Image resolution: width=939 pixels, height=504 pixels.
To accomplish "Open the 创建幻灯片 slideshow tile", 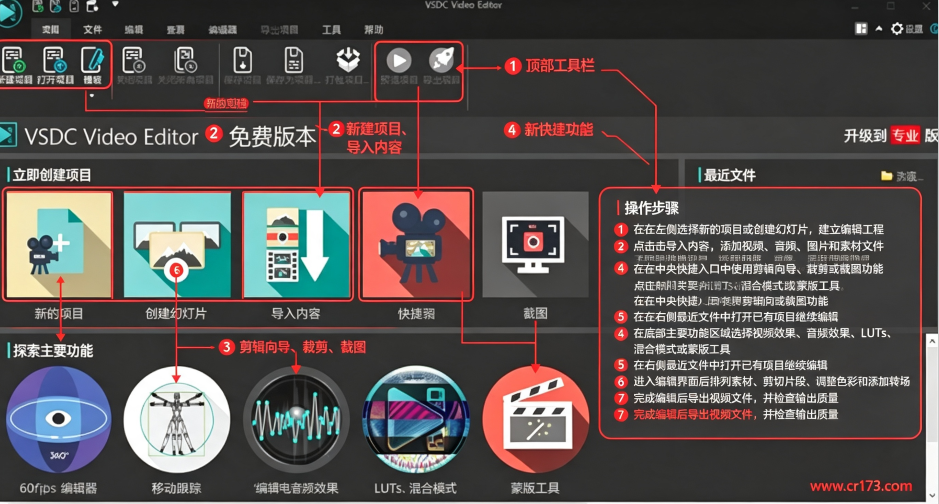I will 177,244.
